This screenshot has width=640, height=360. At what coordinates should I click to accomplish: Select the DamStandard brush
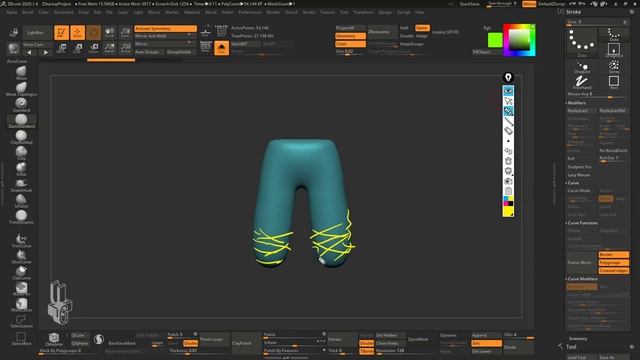click(x=21, y=120)
